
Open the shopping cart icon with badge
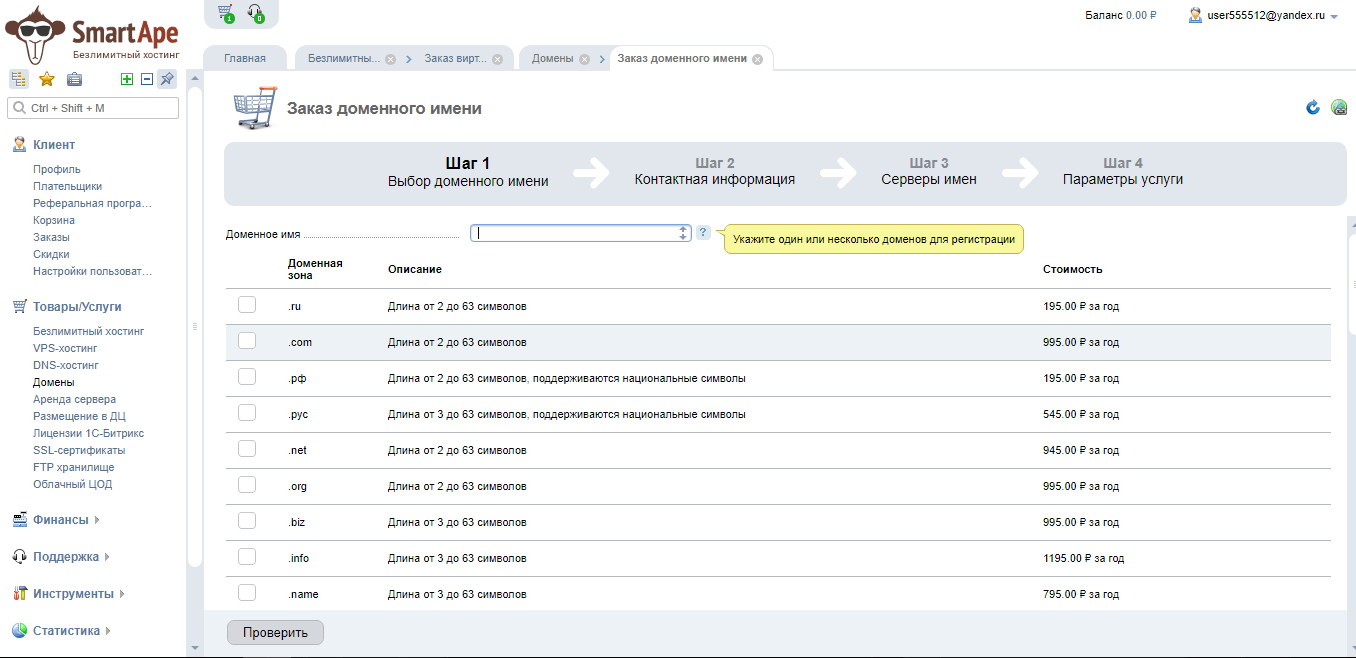[226, 13]
